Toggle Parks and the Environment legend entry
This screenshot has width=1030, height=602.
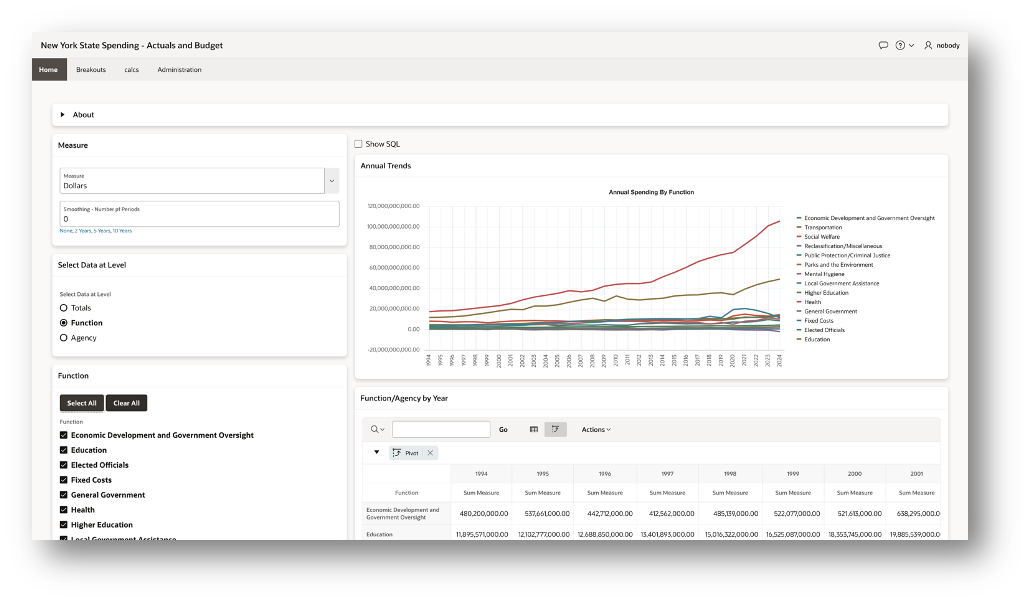click(x=835, y=265)
